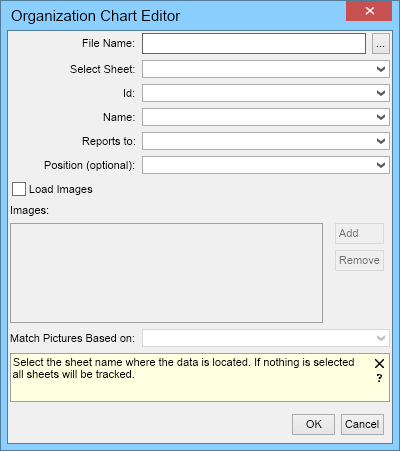The height and width of the screenshot is (451, 400).
Task: Click the Add image button
Action: [359, 233]
